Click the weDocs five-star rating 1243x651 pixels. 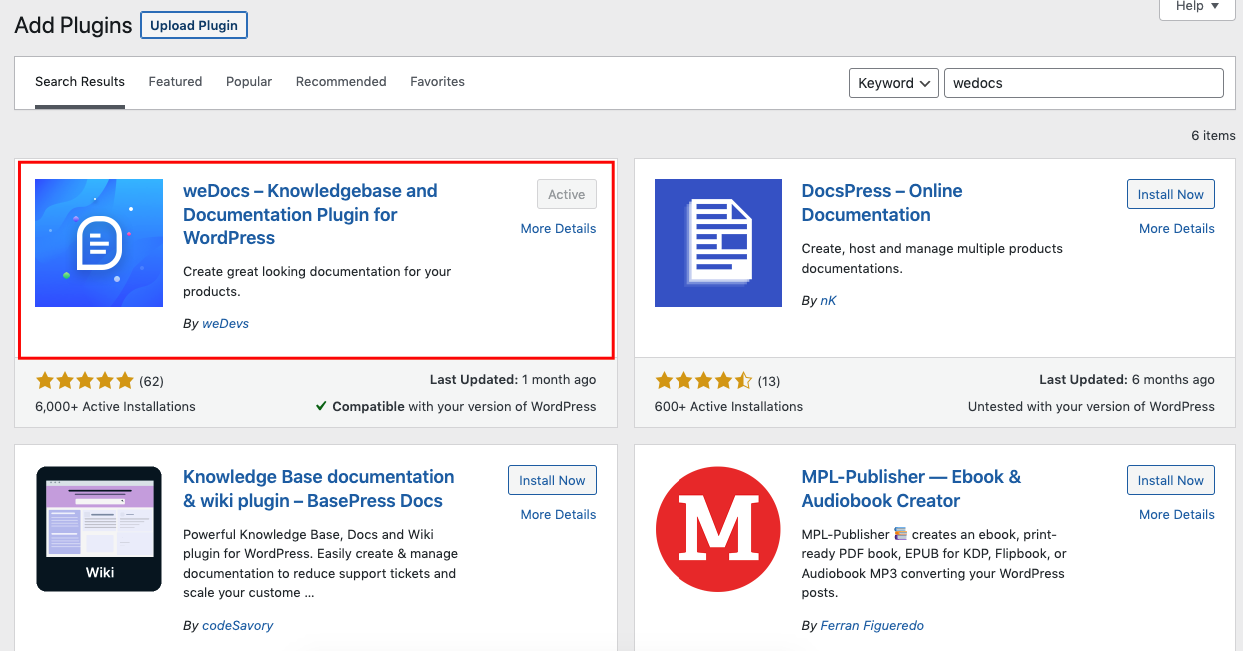pyautogui.click(x=85, y=381)
